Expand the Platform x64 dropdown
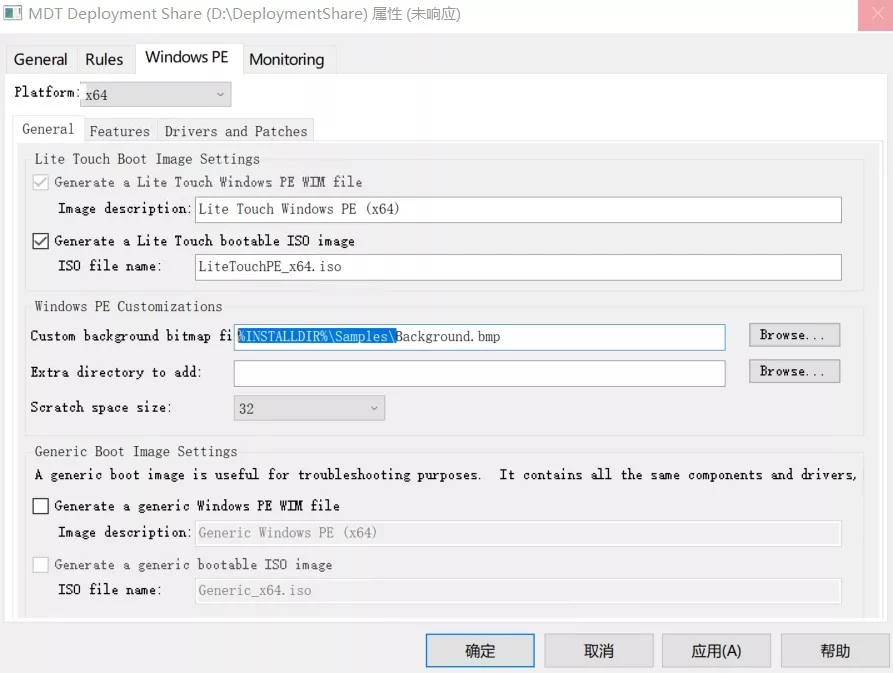The height and width of the screenshot is (673, 893). pos(155,95)
